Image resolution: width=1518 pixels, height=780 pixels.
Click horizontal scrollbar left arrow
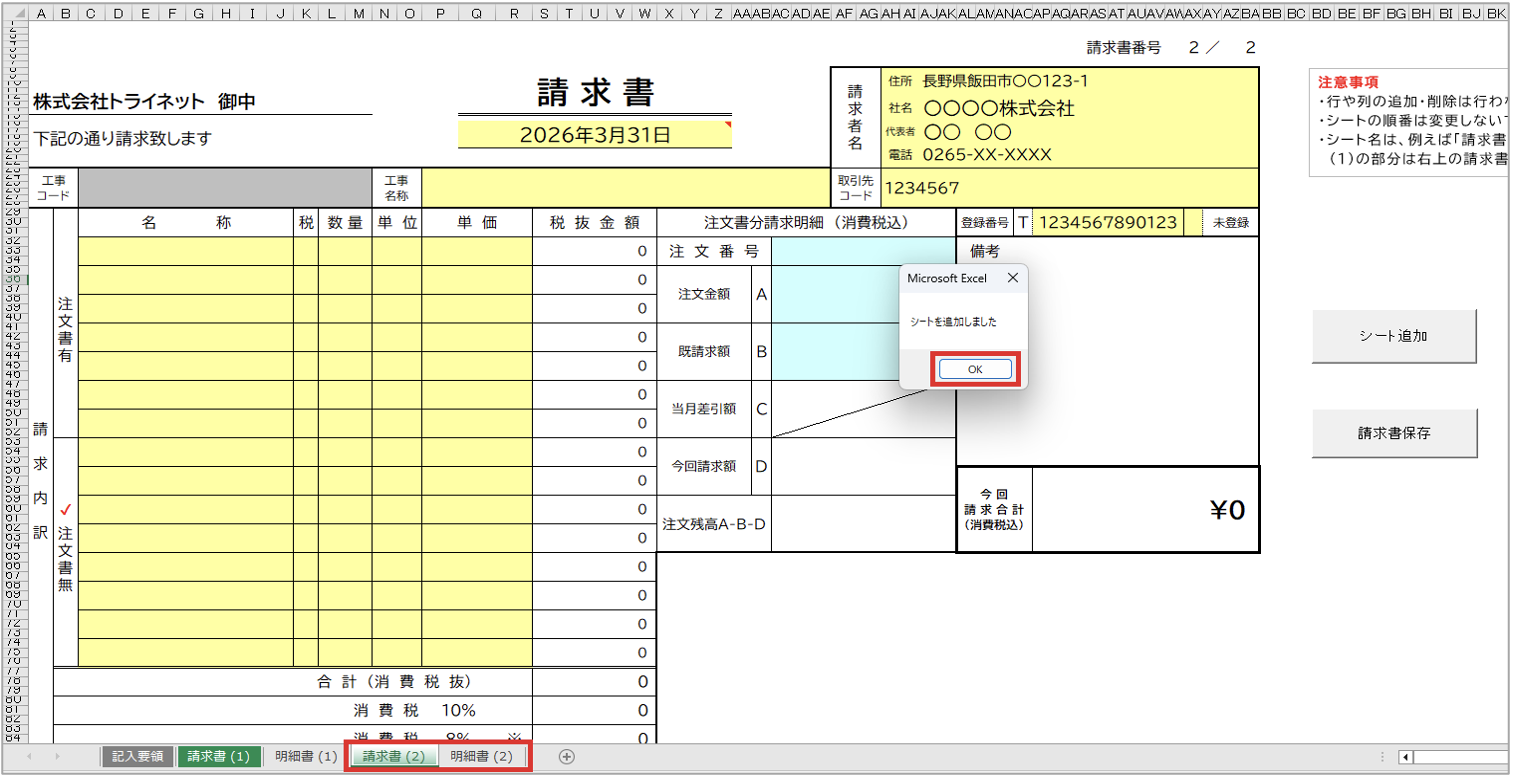click(x=1406, y=757)
